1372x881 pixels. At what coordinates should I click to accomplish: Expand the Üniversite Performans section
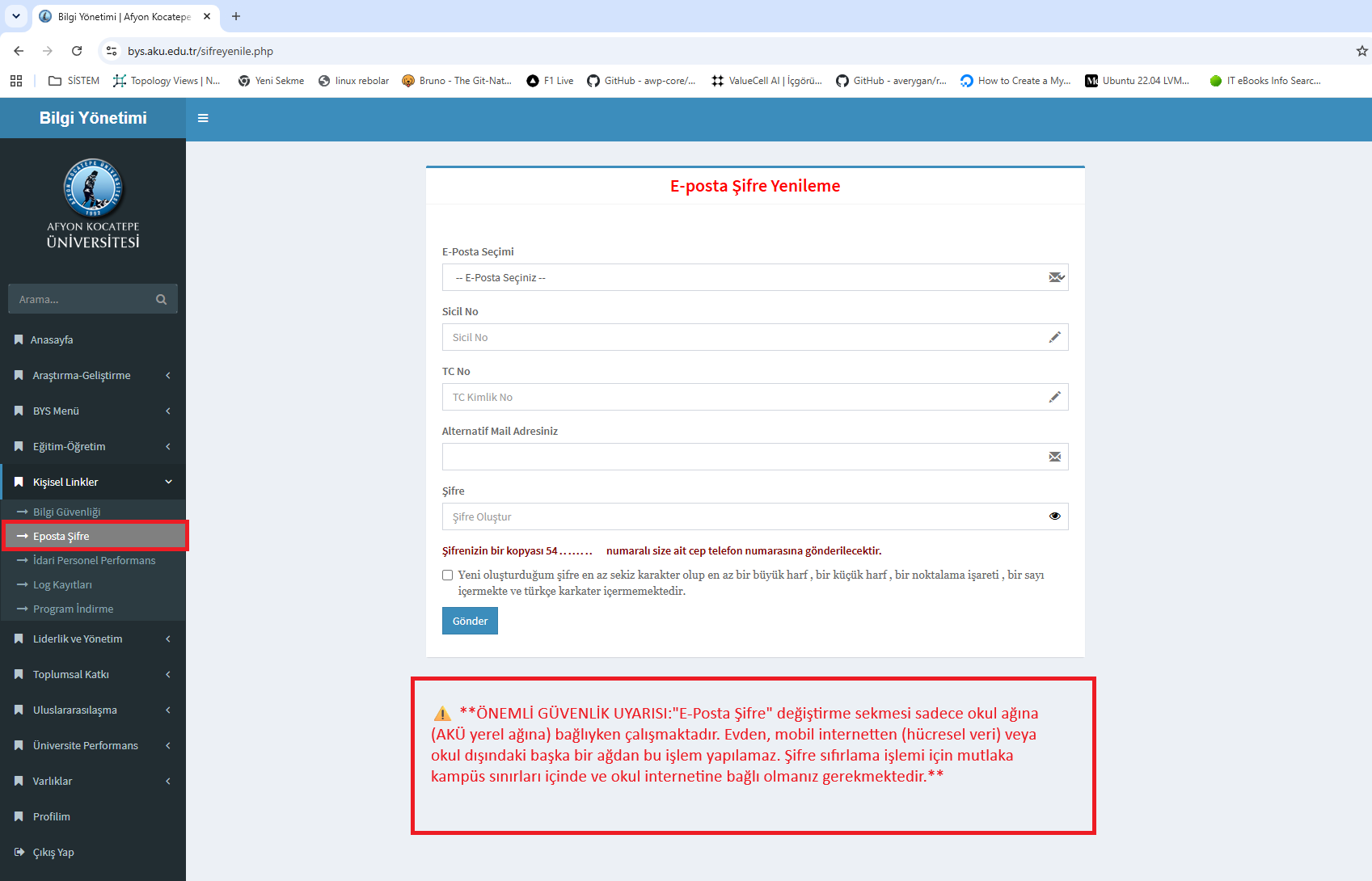coord(93,745)
